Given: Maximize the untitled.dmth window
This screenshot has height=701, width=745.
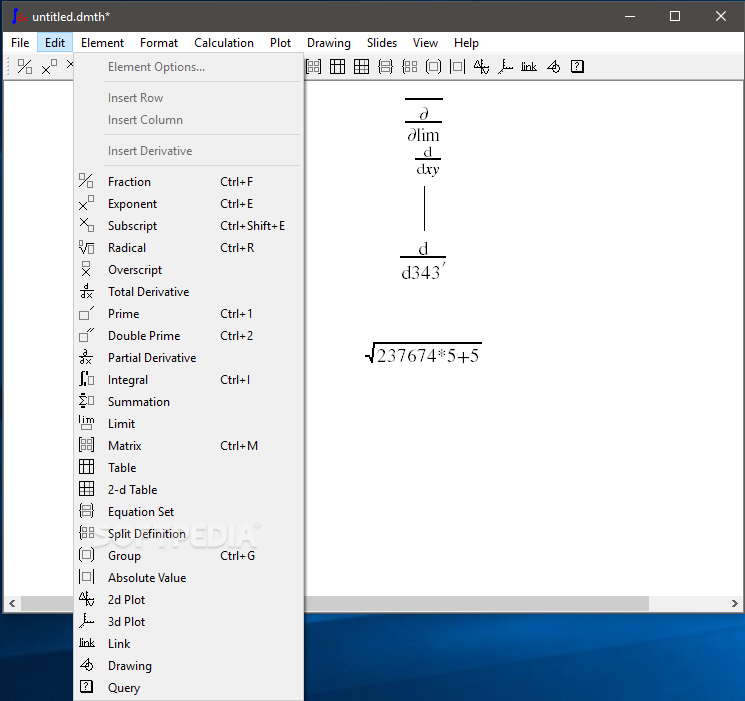Looking at the screenshot, I should [675, 16].
